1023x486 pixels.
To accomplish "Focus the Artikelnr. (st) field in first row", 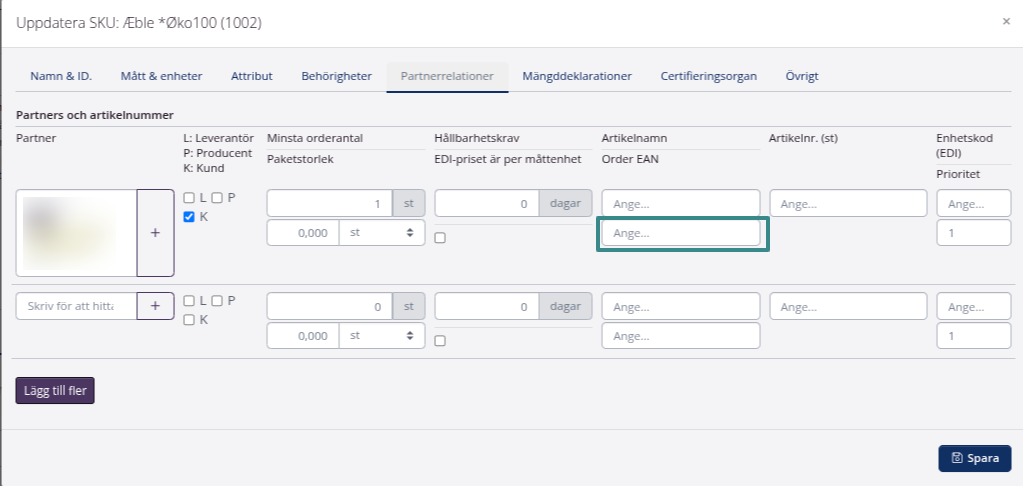I will tap(848, 203).
